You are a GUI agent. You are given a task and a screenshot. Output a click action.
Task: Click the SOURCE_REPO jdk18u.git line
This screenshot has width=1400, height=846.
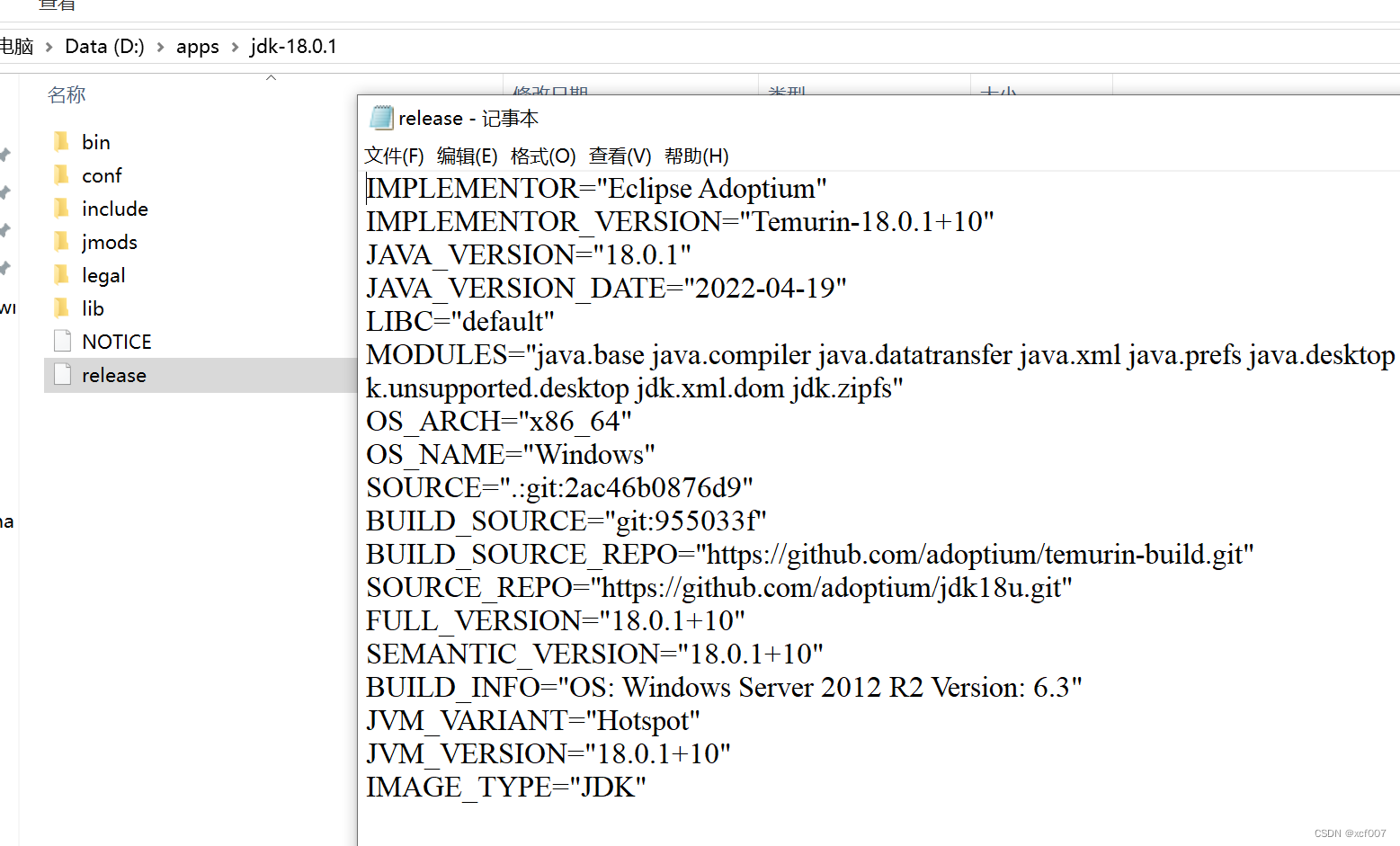click(x=719, y=588)
